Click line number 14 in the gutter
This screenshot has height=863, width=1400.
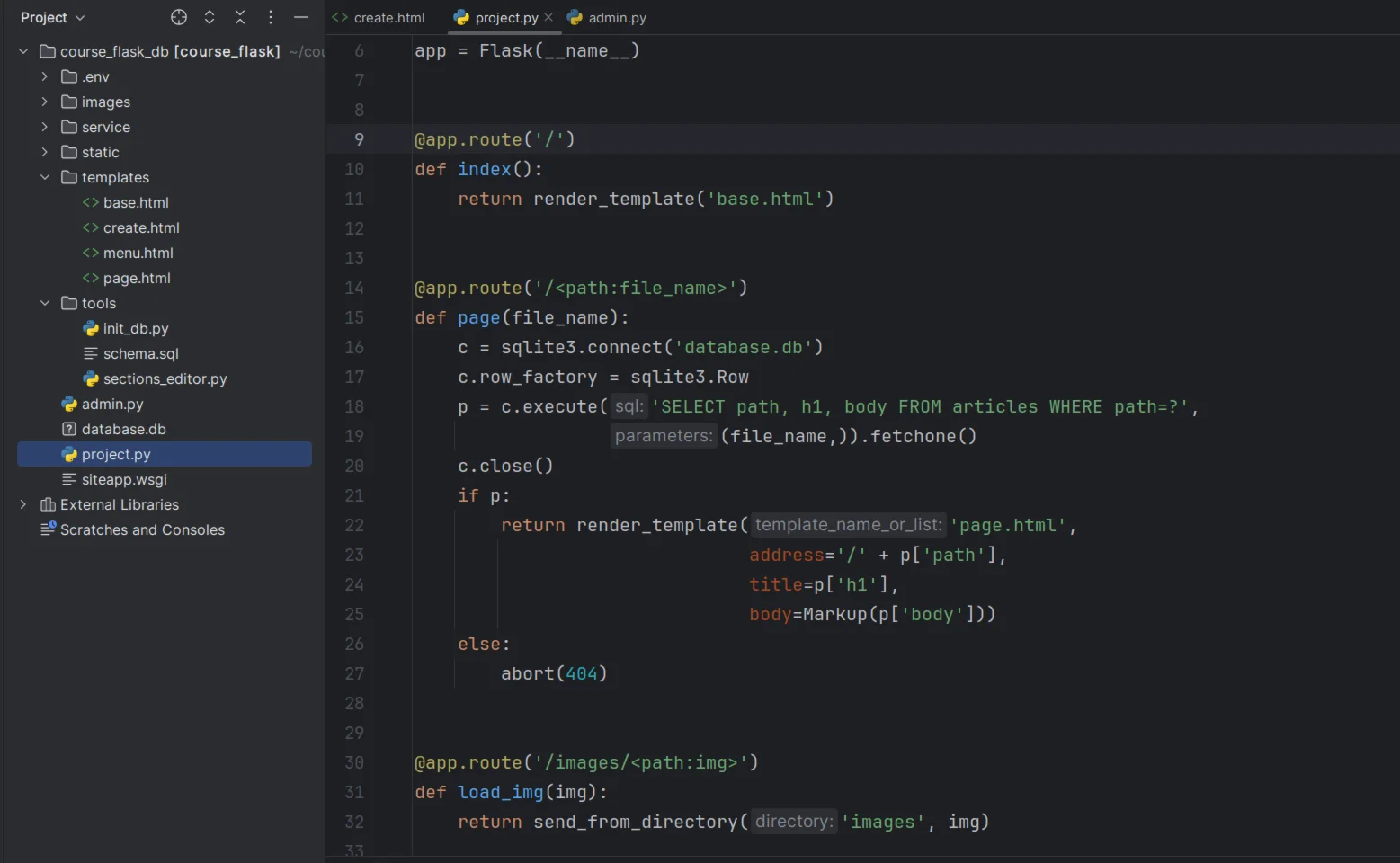tap(354, 288)
